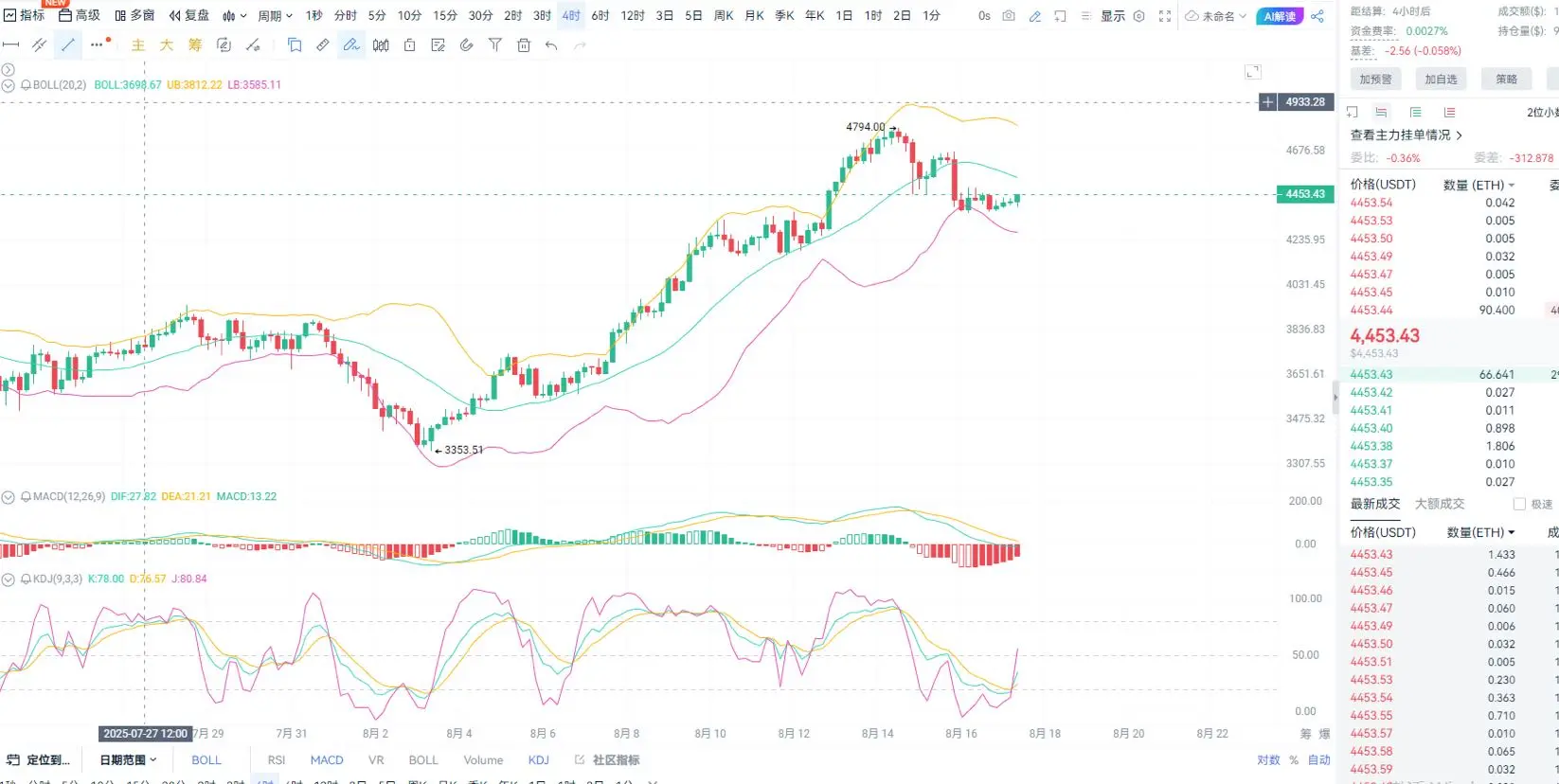Toggle the drawing pencil icon in top bar
The height and width of the screenshot is (784, 1559).
1035,16
